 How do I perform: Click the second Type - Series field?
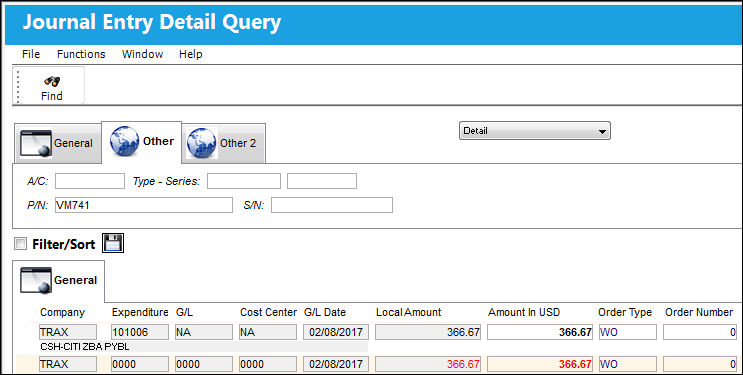click(x=322, y=181)
